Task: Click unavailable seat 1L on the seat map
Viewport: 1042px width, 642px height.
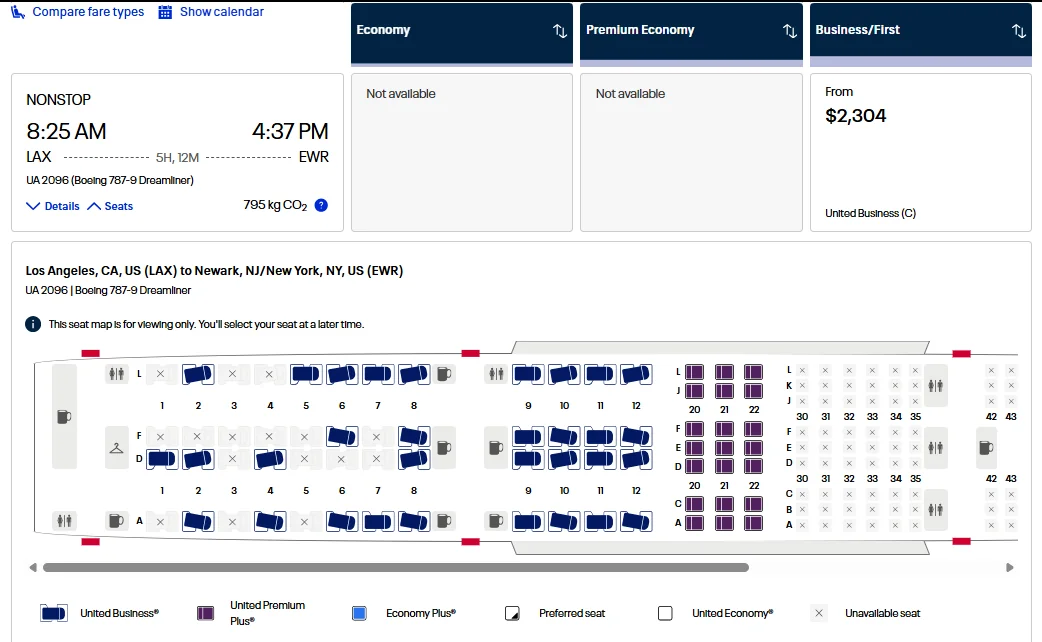Action: coord(161,374)
